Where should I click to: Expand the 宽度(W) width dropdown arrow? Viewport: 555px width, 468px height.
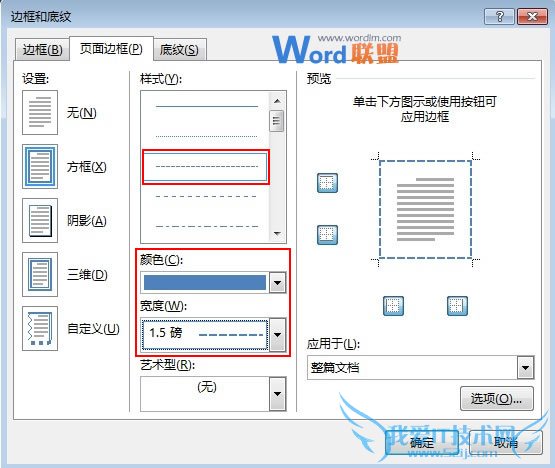(278, 335)
